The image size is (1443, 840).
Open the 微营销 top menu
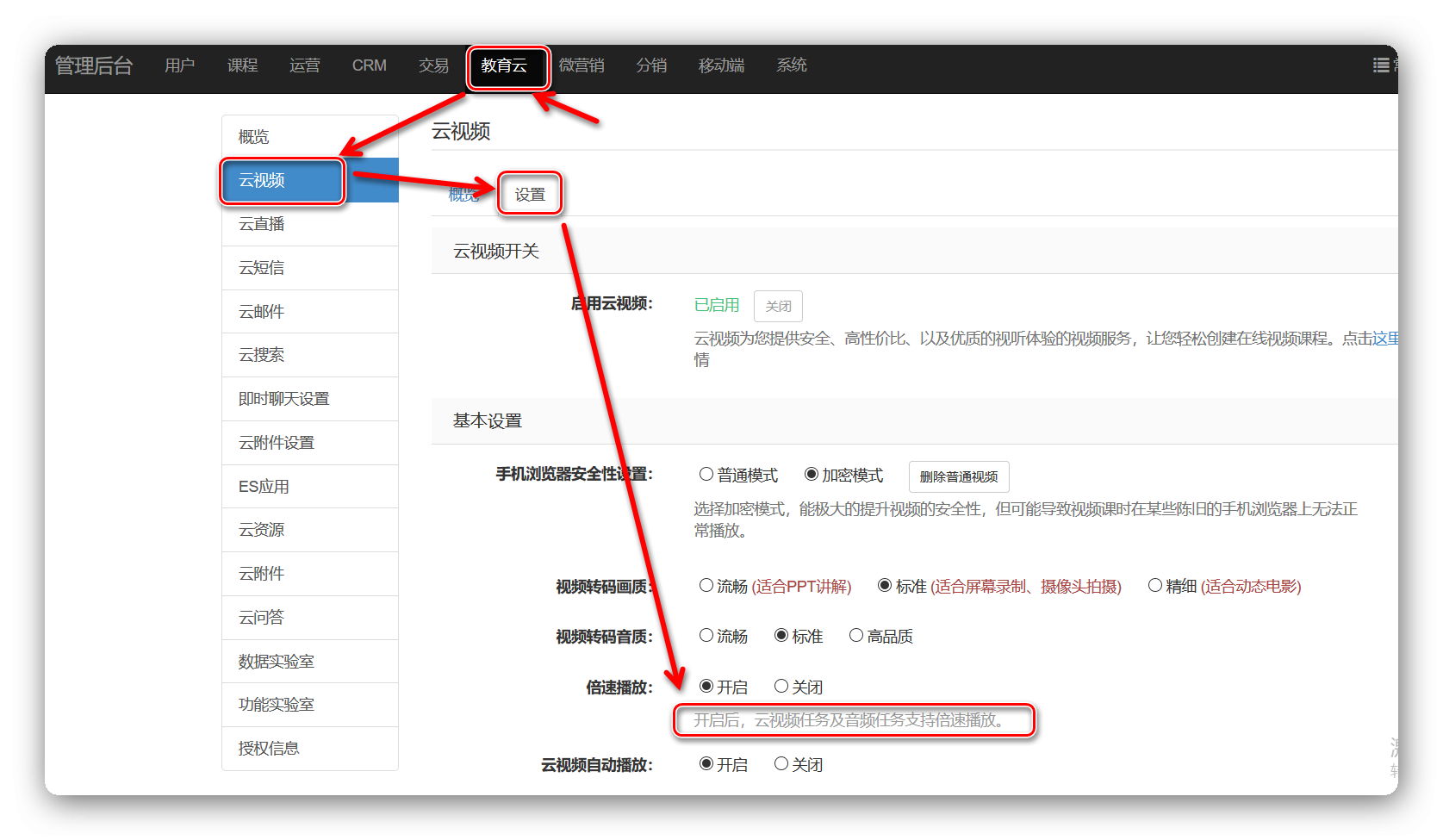(x=582, y=65)
